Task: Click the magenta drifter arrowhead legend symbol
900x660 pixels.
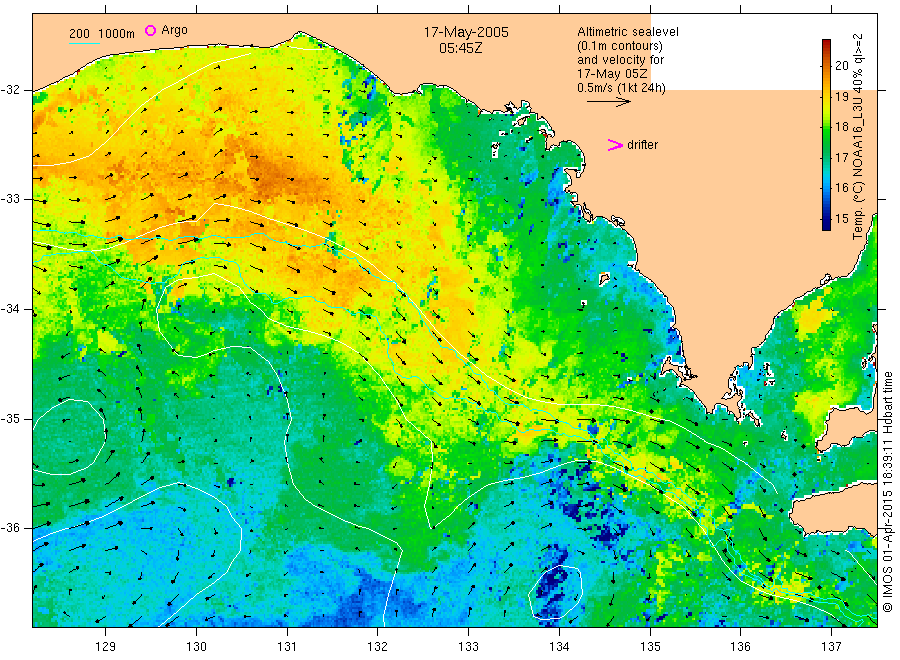Action: (x=615, y=145)
